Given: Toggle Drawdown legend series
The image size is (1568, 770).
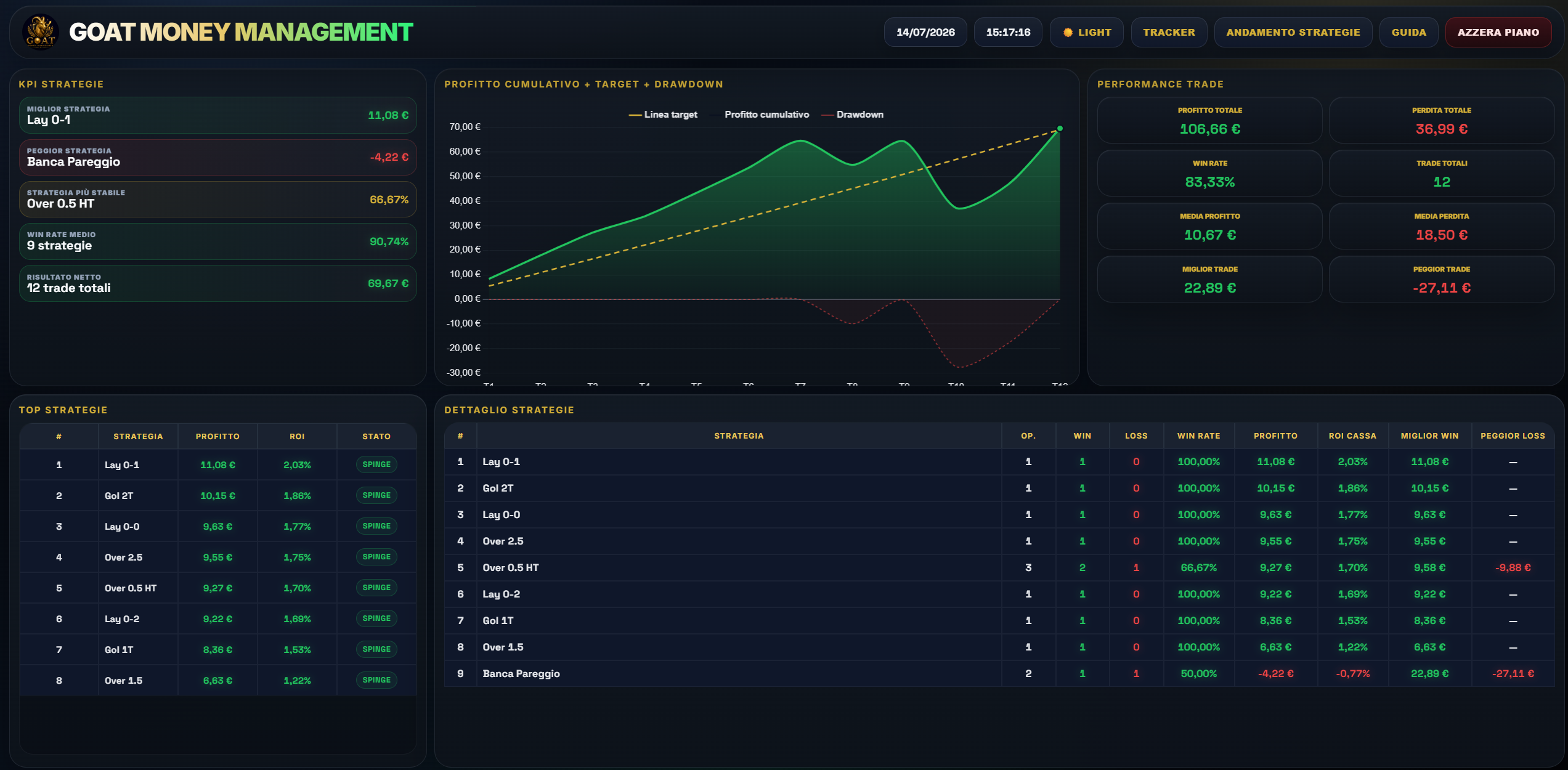Looking at the screenshot, I should click(853, 115).
